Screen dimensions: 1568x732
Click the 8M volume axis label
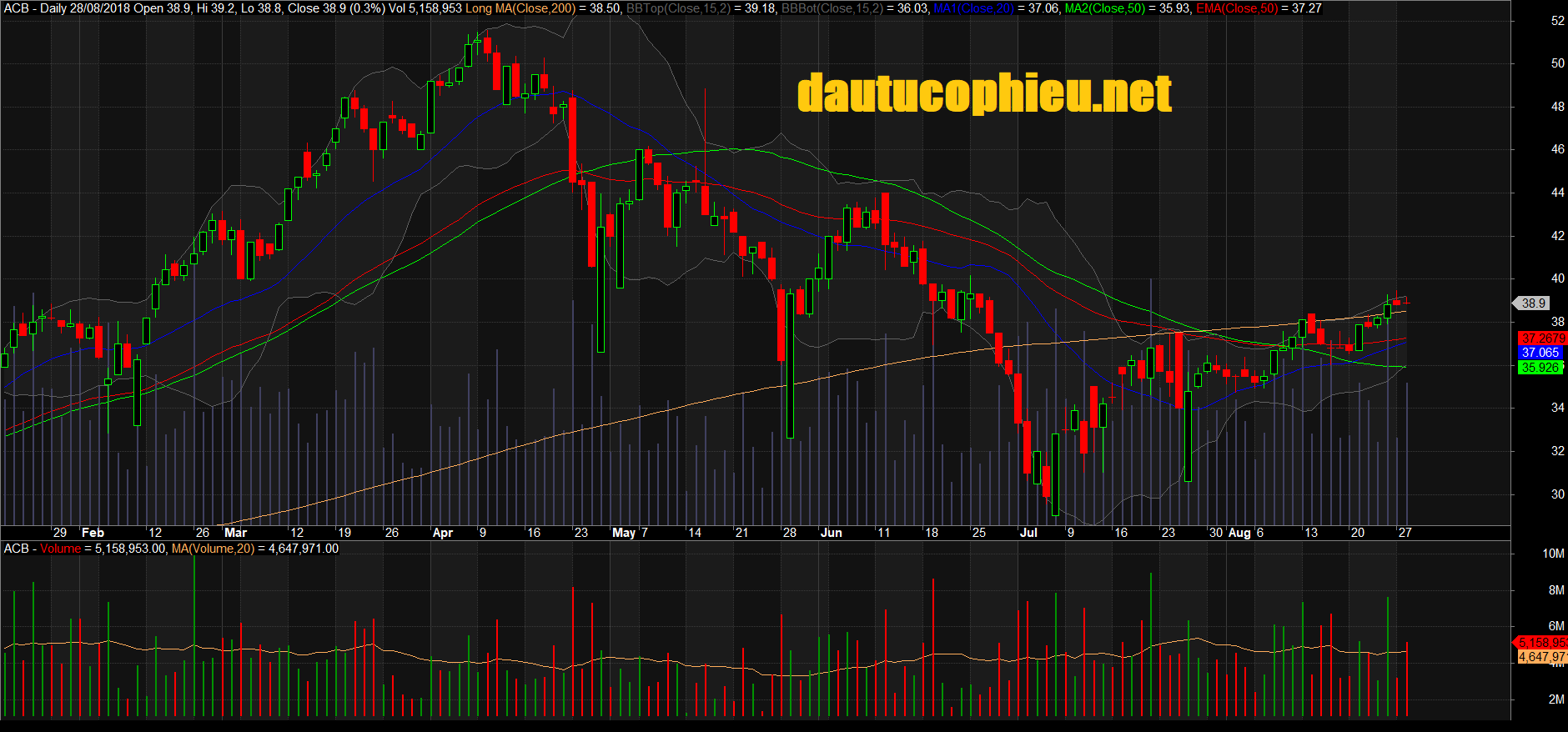click(x=1556, y=590)
